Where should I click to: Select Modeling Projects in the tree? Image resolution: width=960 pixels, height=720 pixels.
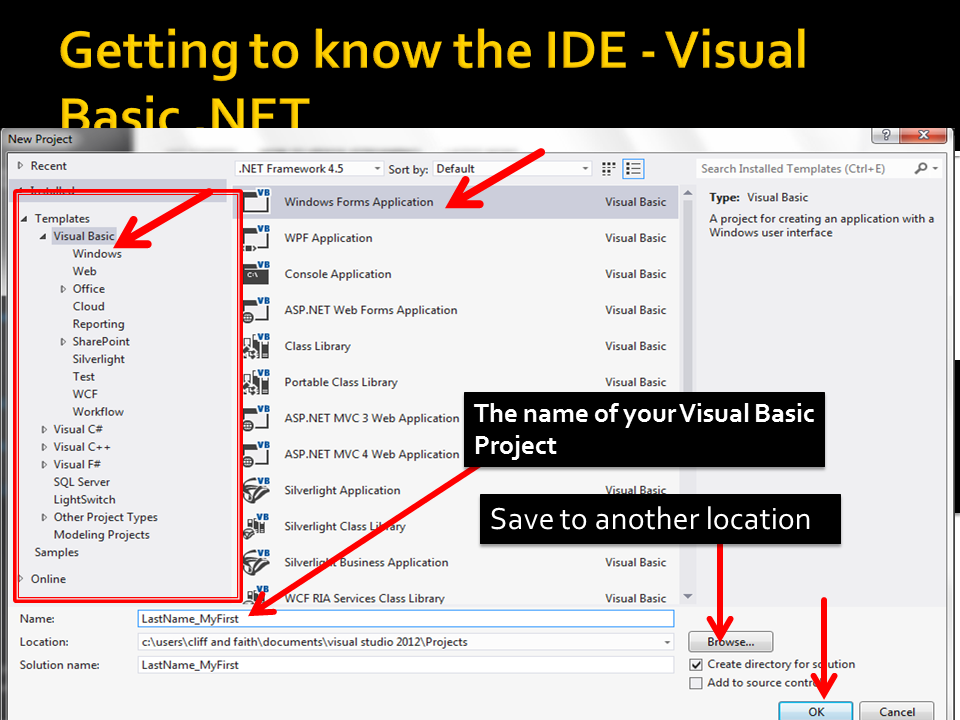click(102, 534)
